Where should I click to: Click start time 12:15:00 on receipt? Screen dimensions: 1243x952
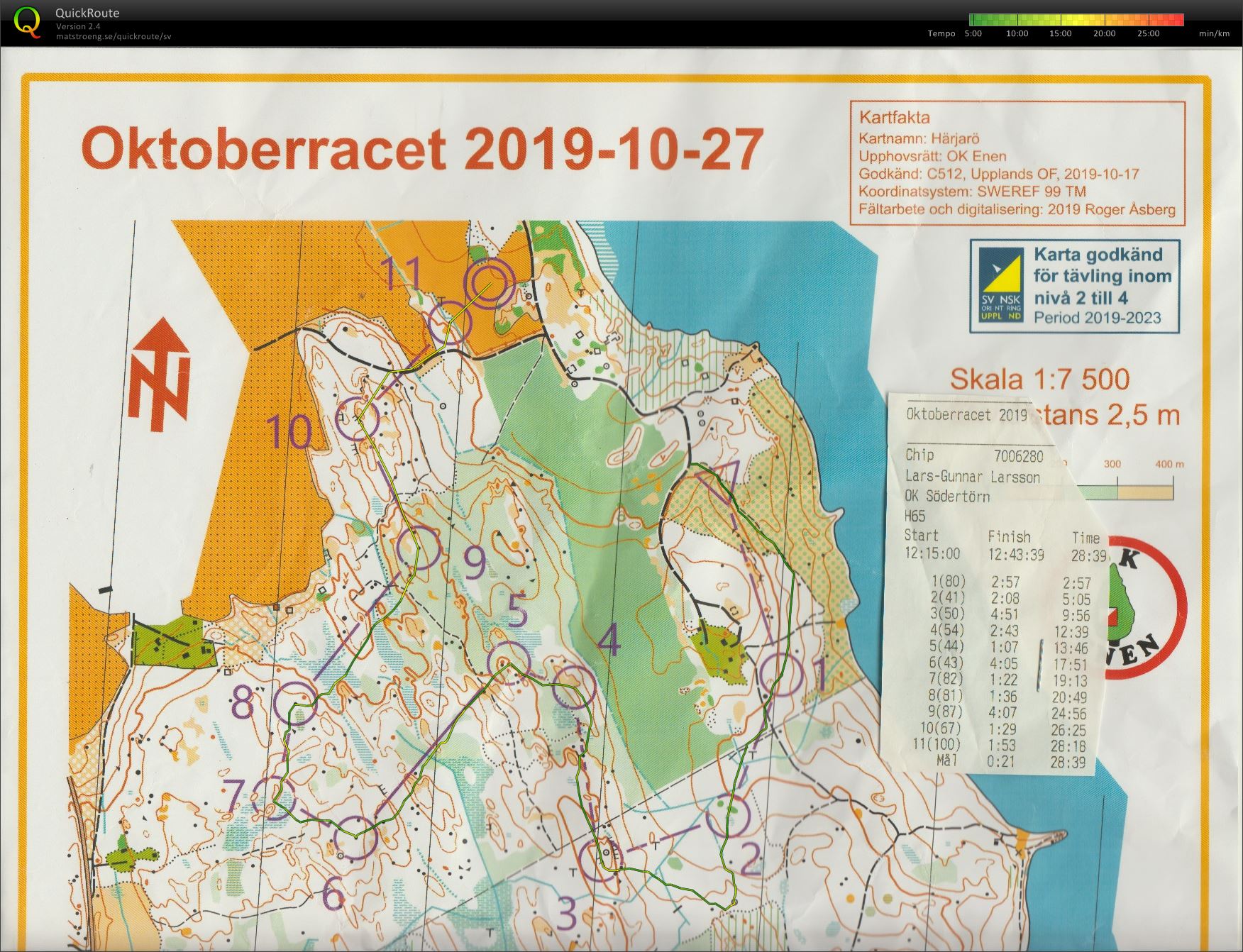point(932,553)
